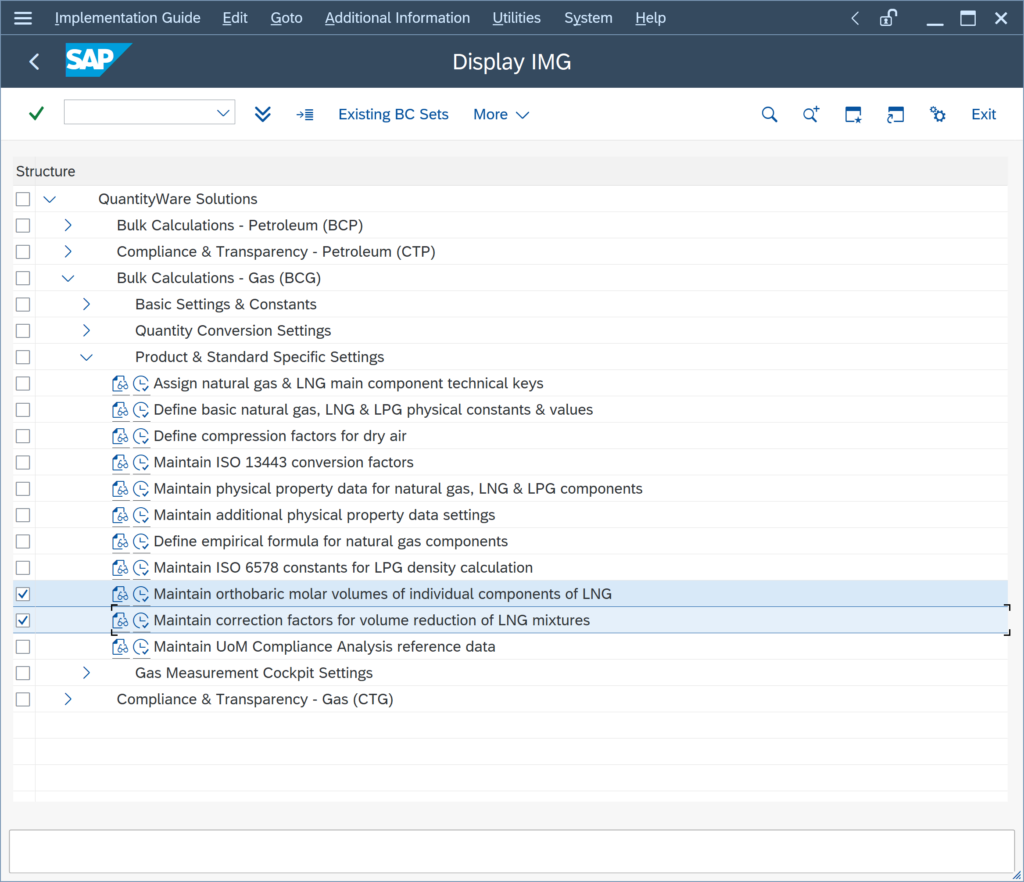1024x882 pixels.
Task: Collapse Bulk Calculations - Gas (BCG) node
Action: [68, 278]
